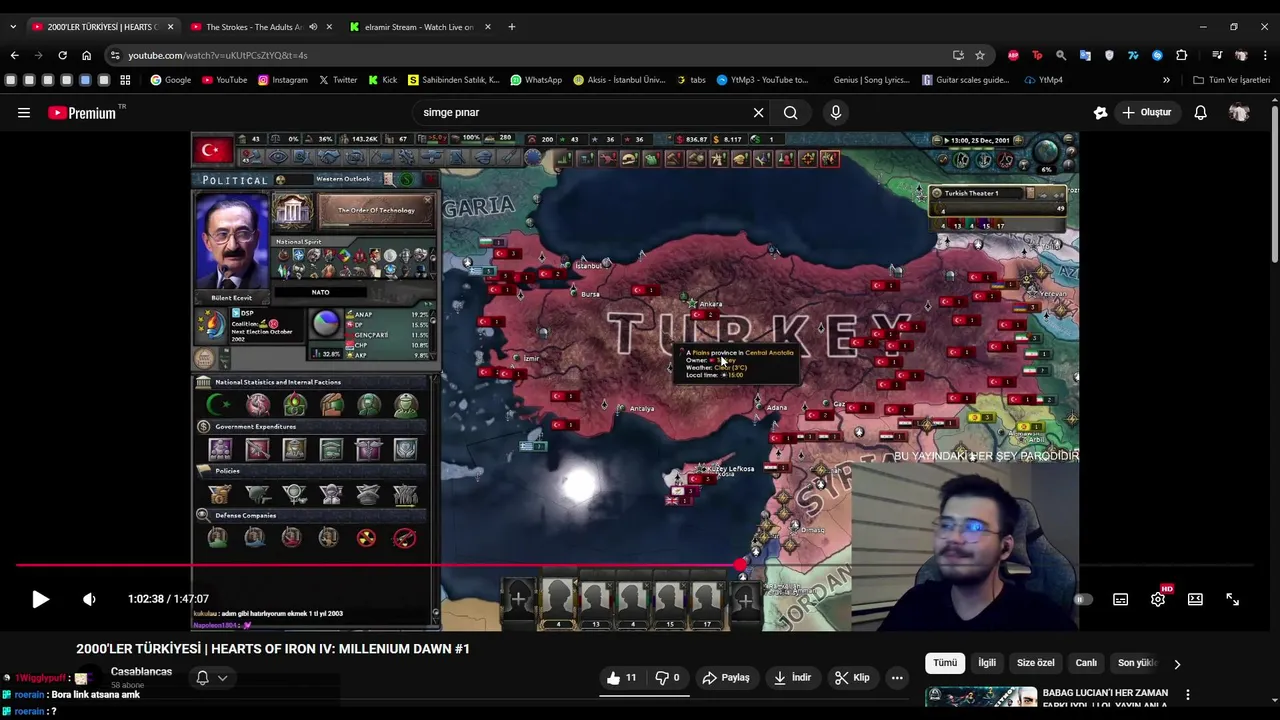
Task: Open the WhatsApp bookmark
Action: [536, 80]
